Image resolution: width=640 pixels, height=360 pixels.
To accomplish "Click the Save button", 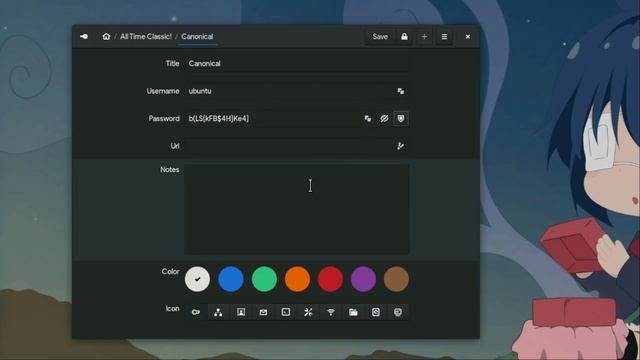I will click(380, 37).
